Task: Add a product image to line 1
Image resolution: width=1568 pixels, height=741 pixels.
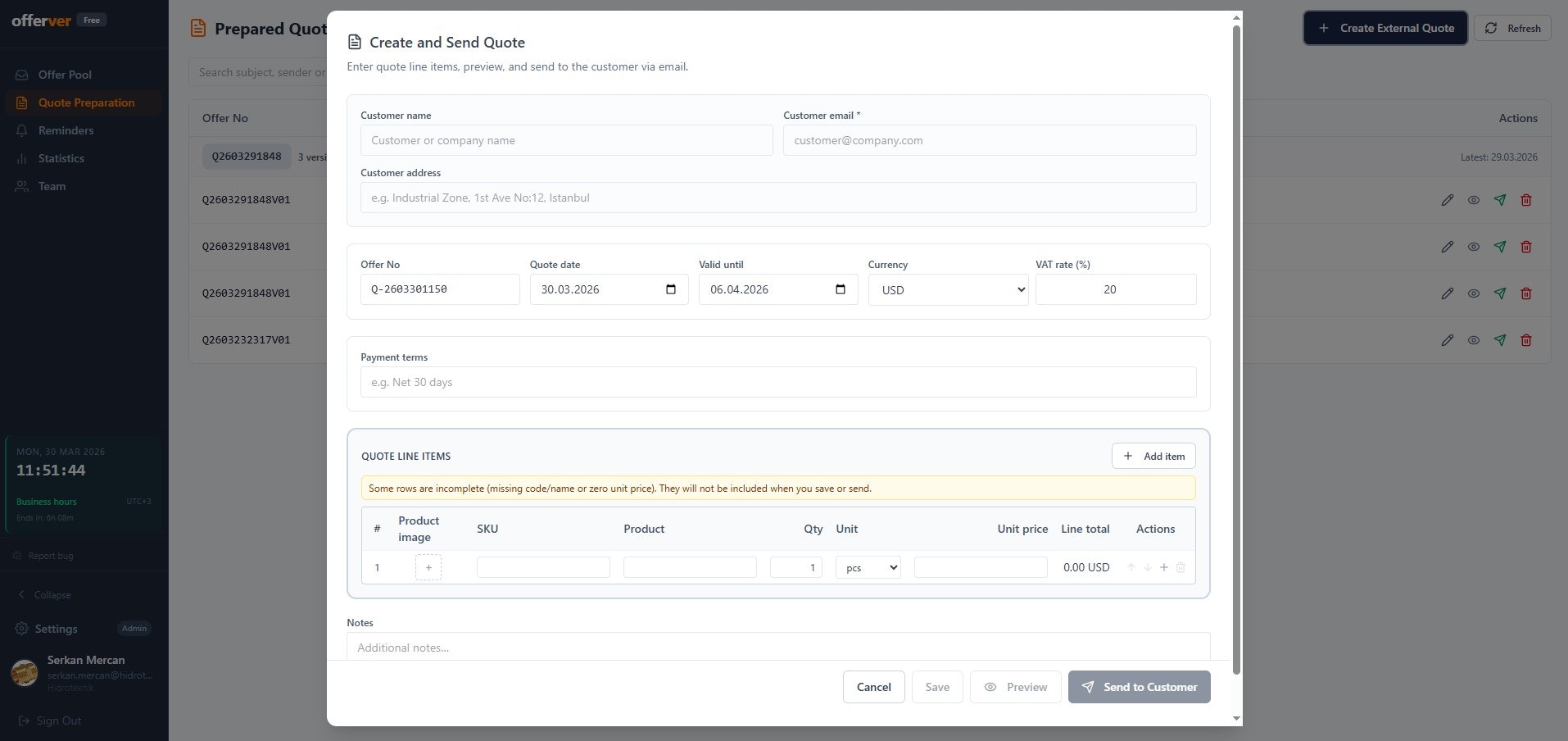Action: coord(428,567)
